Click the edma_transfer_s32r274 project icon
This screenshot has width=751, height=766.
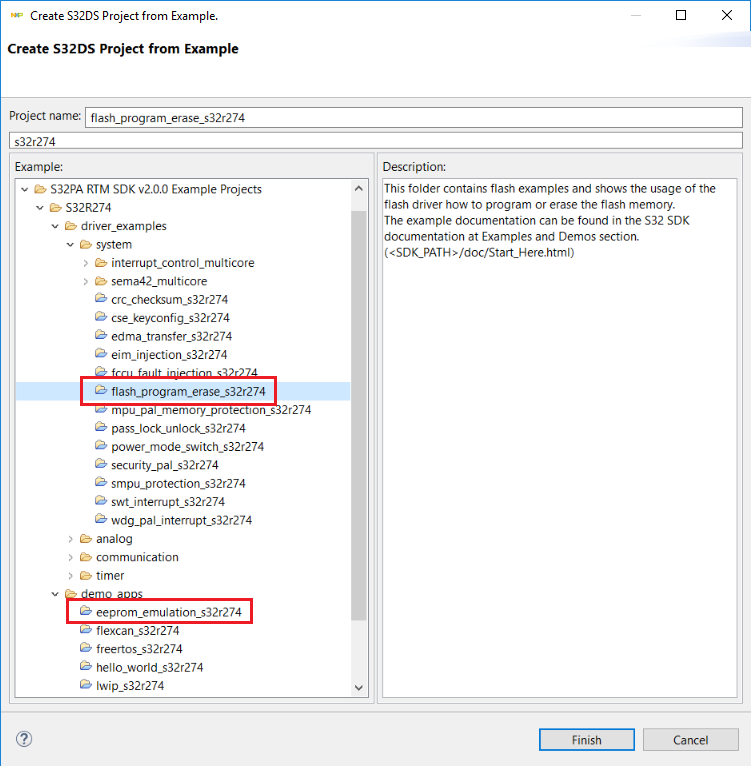(101, 336)
